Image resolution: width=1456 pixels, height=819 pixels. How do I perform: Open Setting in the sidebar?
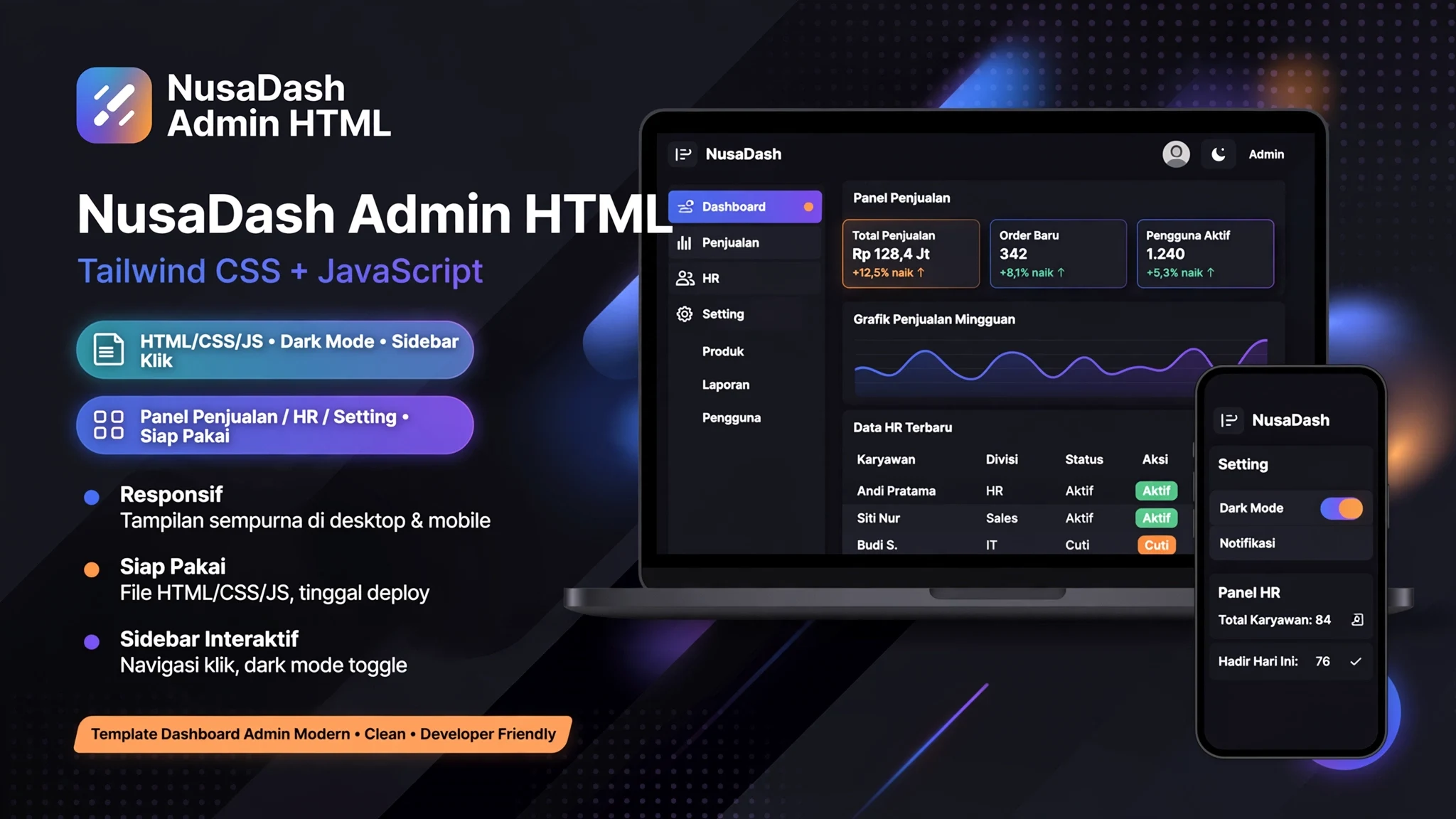pyautogui.click(x=745, y=314)
